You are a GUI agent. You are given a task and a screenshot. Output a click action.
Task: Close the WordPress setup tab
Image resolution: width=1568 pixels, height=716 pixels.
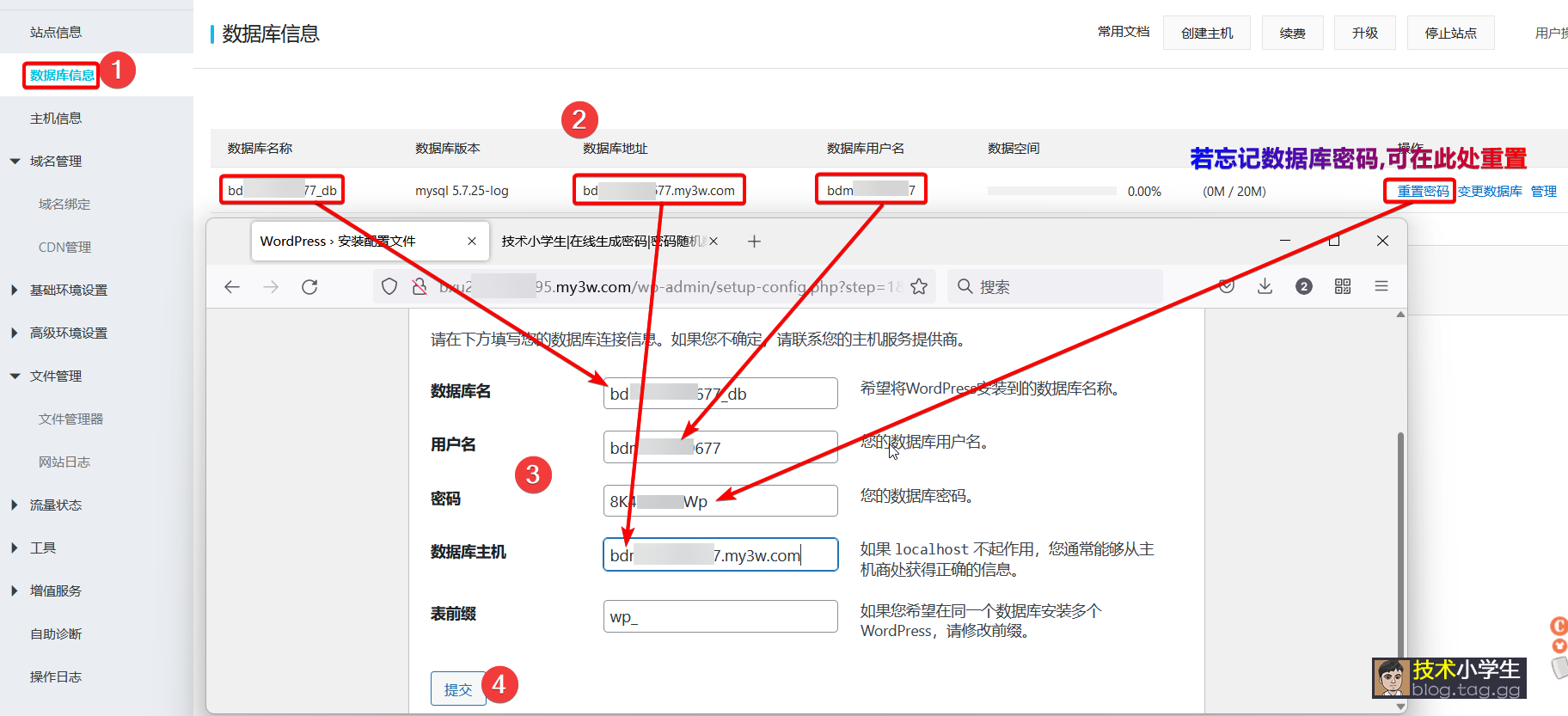(472, 242)
